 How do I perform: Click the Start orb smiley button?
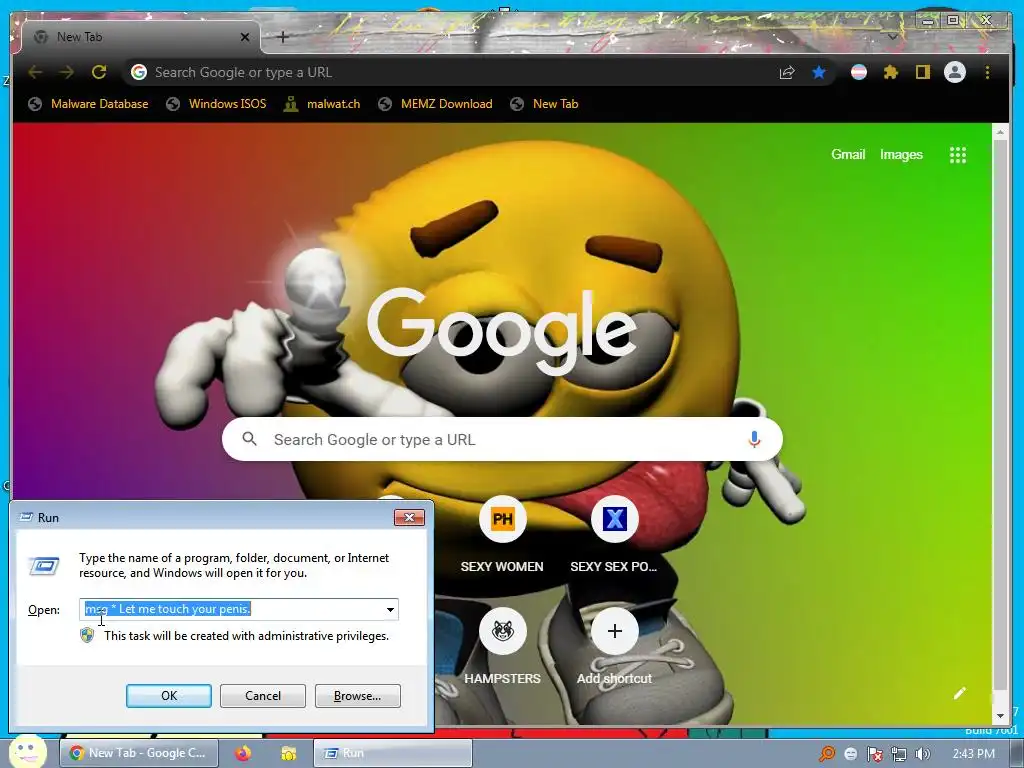tap(27, 751)
